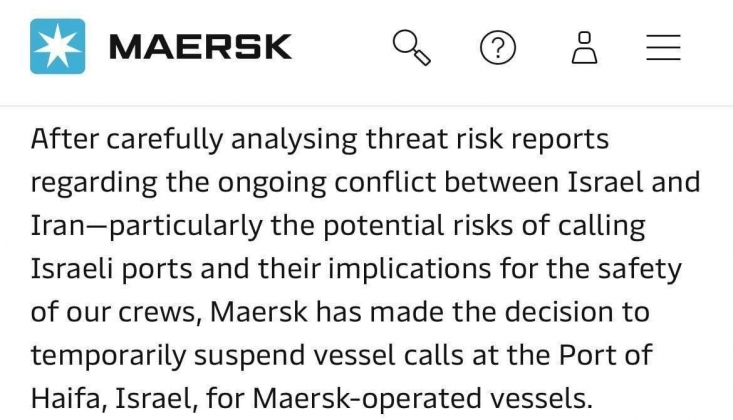Open the search magnifying glass icon
733x420 pixels.
411,47
